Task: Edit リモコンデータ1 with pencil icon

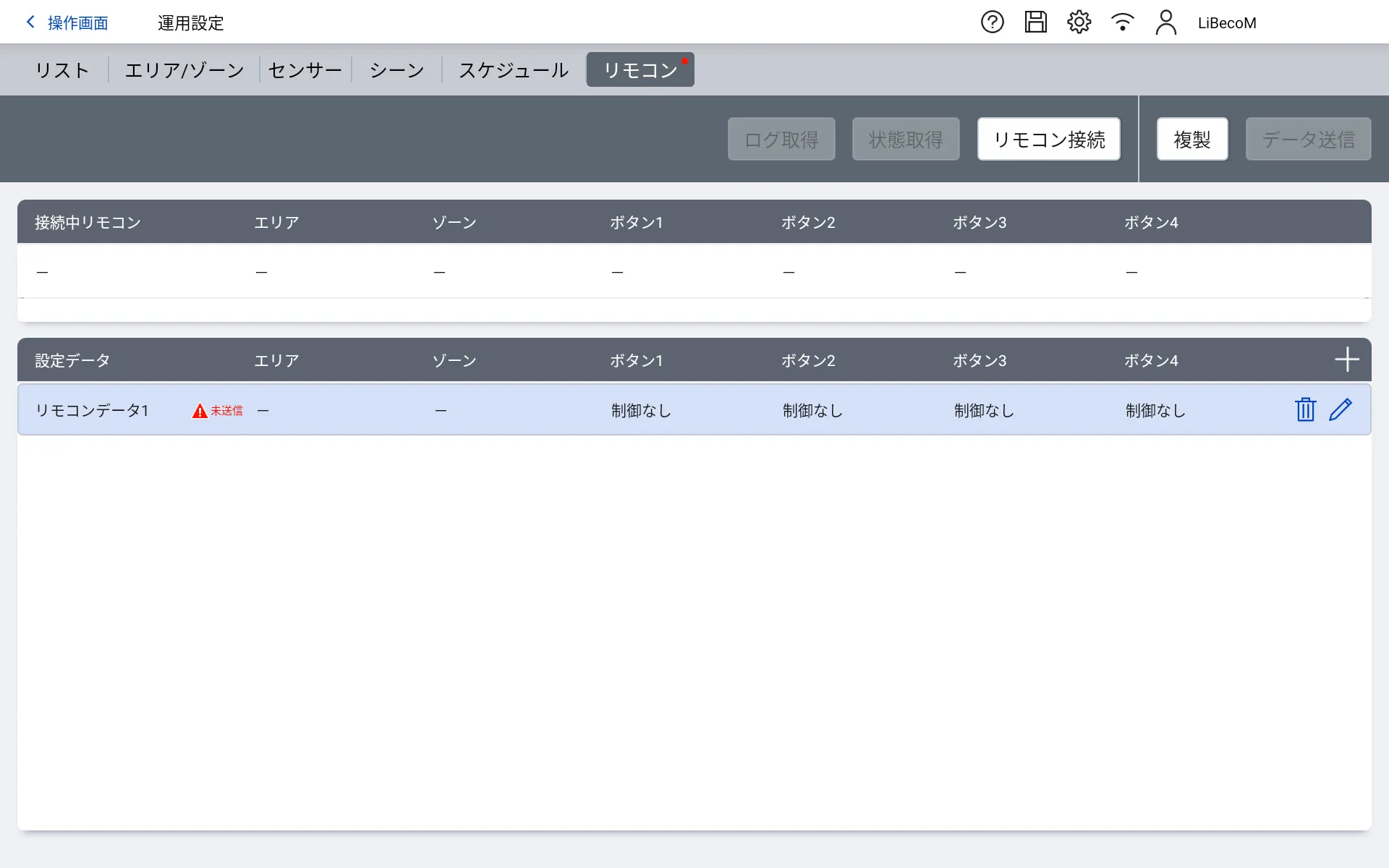Action: tap(1341, 409)
